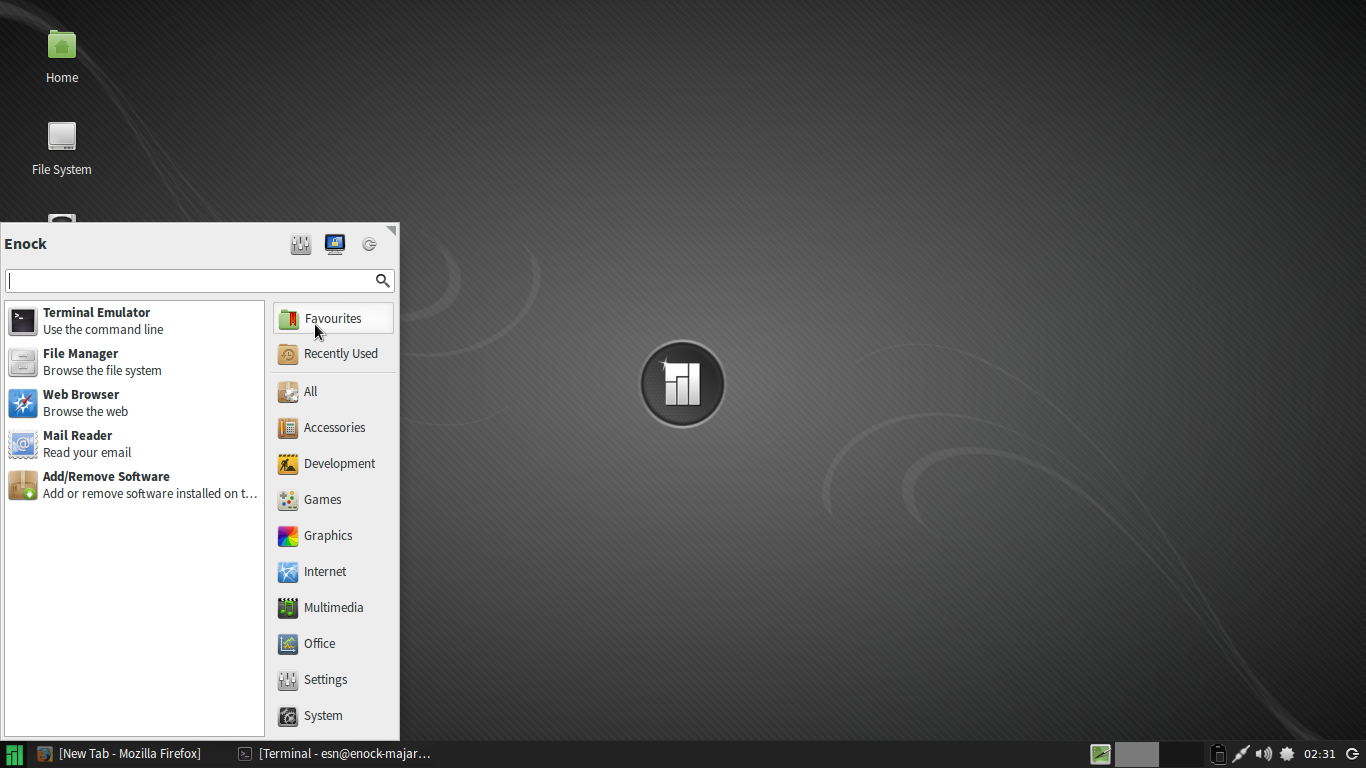Open the Home desktop icon

(62, 57)
